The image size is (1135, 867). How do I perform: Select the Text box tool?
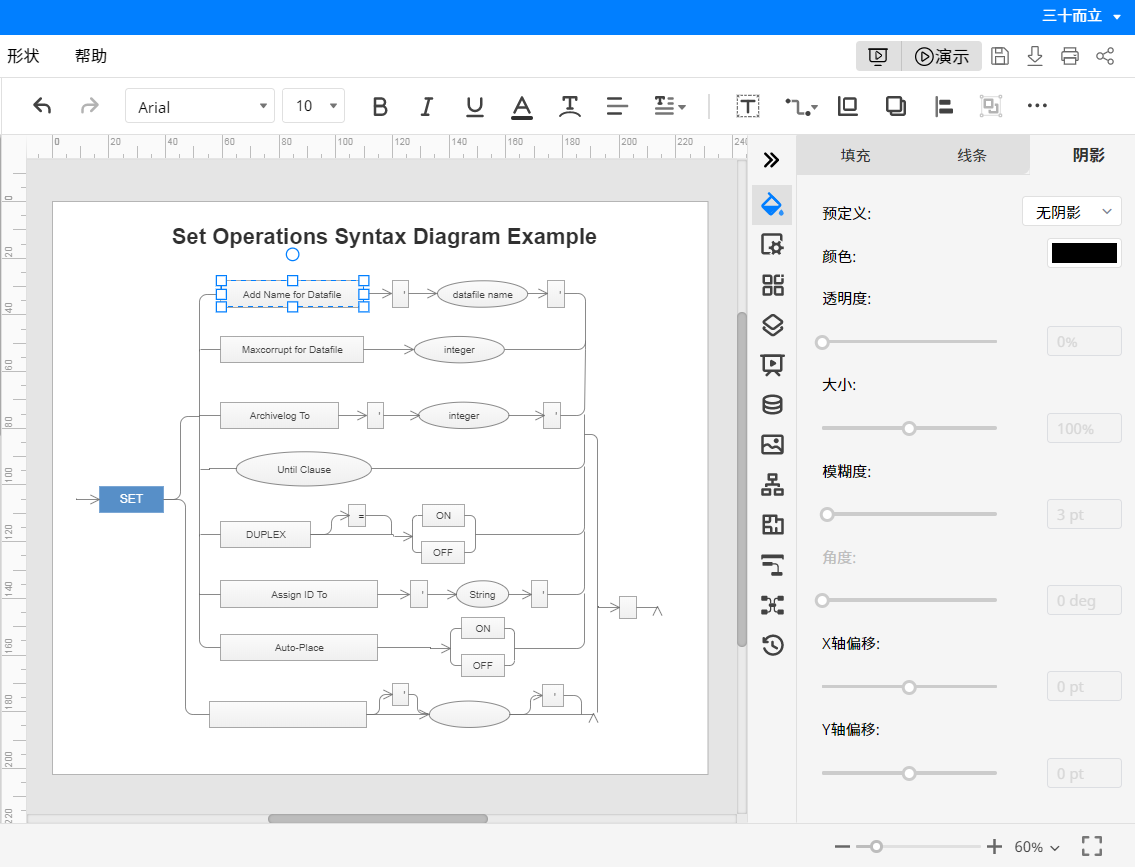[x=748, y=106]
